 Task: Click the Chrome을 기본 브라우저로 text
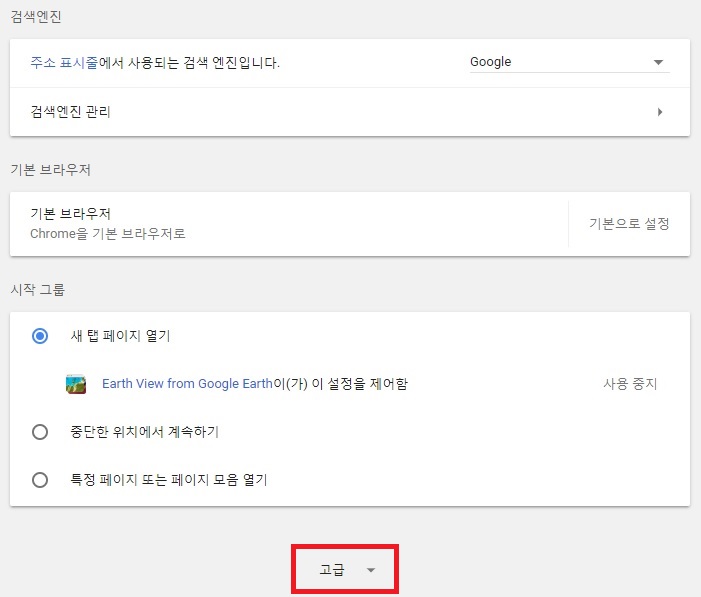[x=108, y=233]
